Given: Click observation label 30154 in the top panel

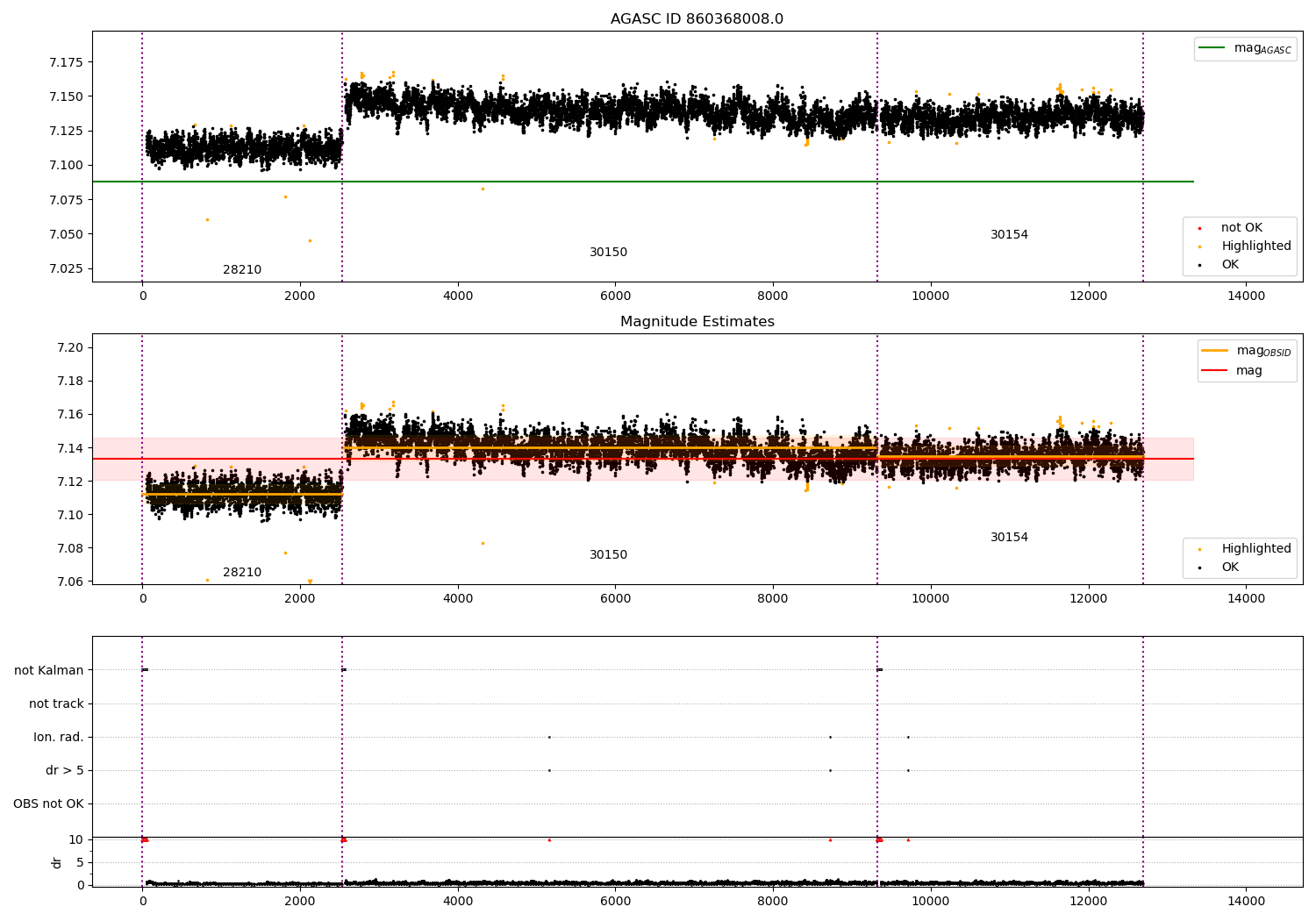Looking at the screenshot, I should (x=1009, y=235).
